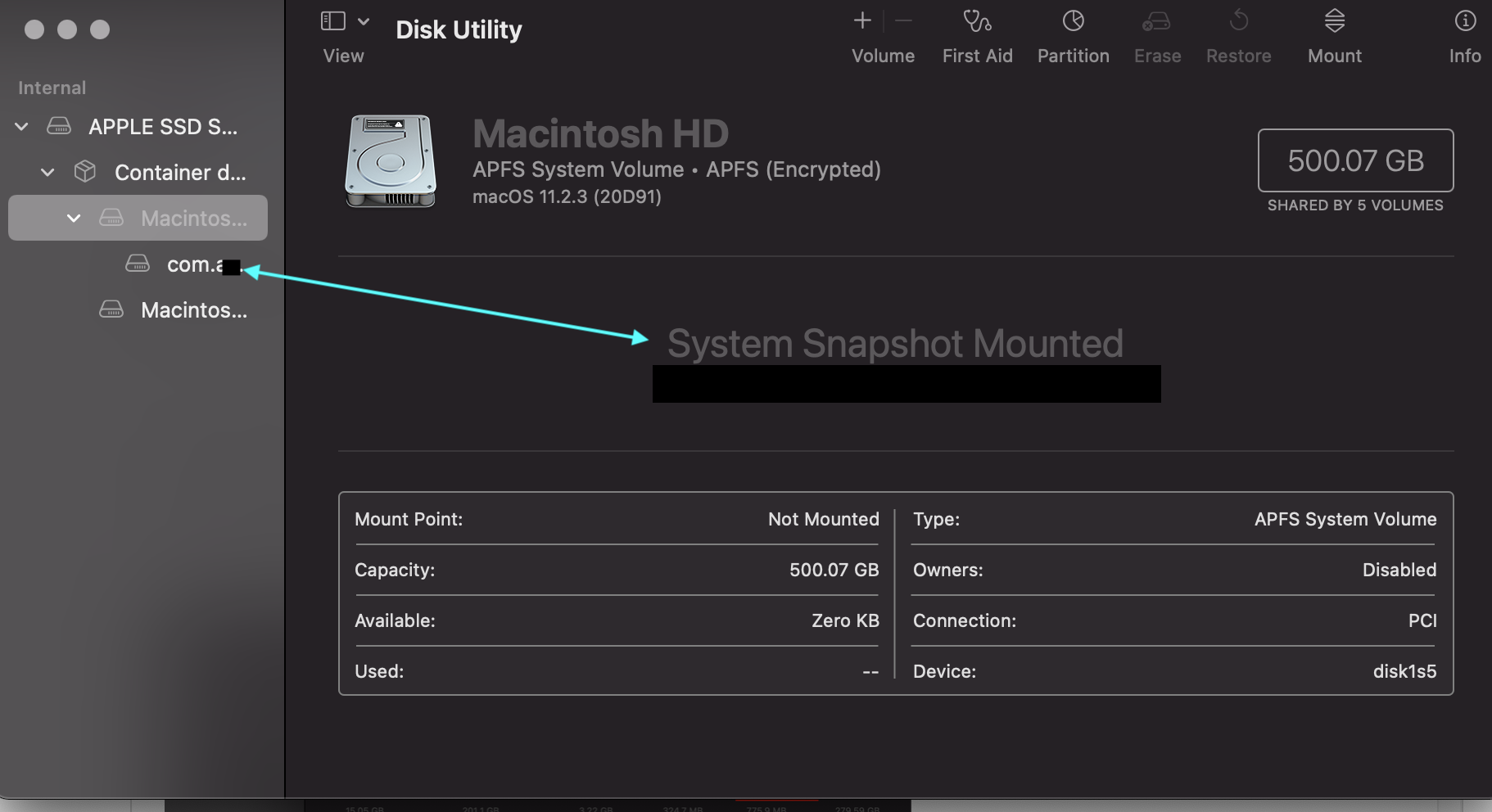Click the Erase drive icon
1492x812 pixels.
pyautogui.click(x=1156, y=21)
